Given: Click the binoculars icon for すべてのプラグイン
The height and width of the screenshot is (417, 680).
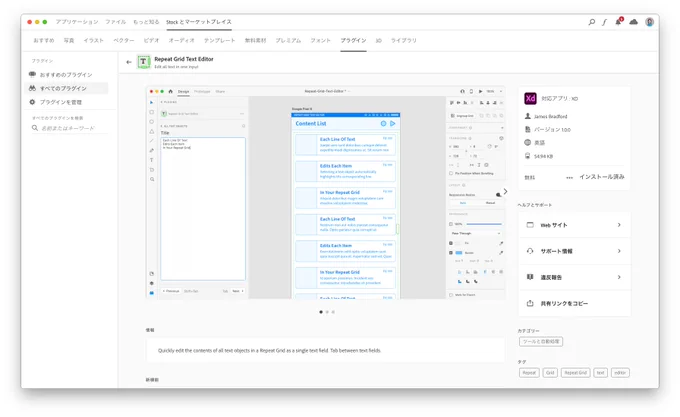Looking at the screenshot, I should pos(33,88).
